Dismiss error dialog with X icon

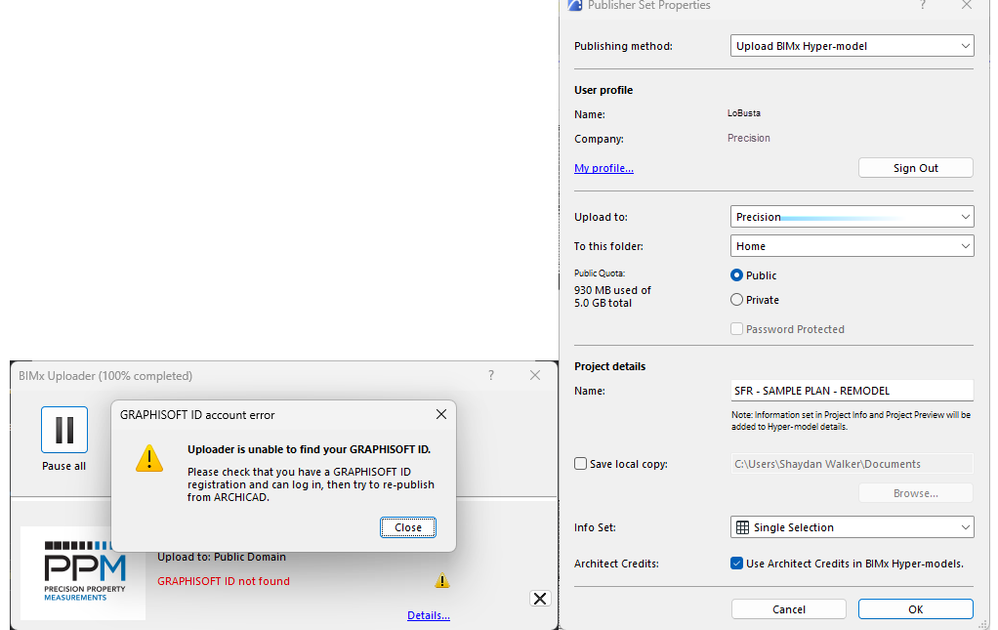[441, 414]
